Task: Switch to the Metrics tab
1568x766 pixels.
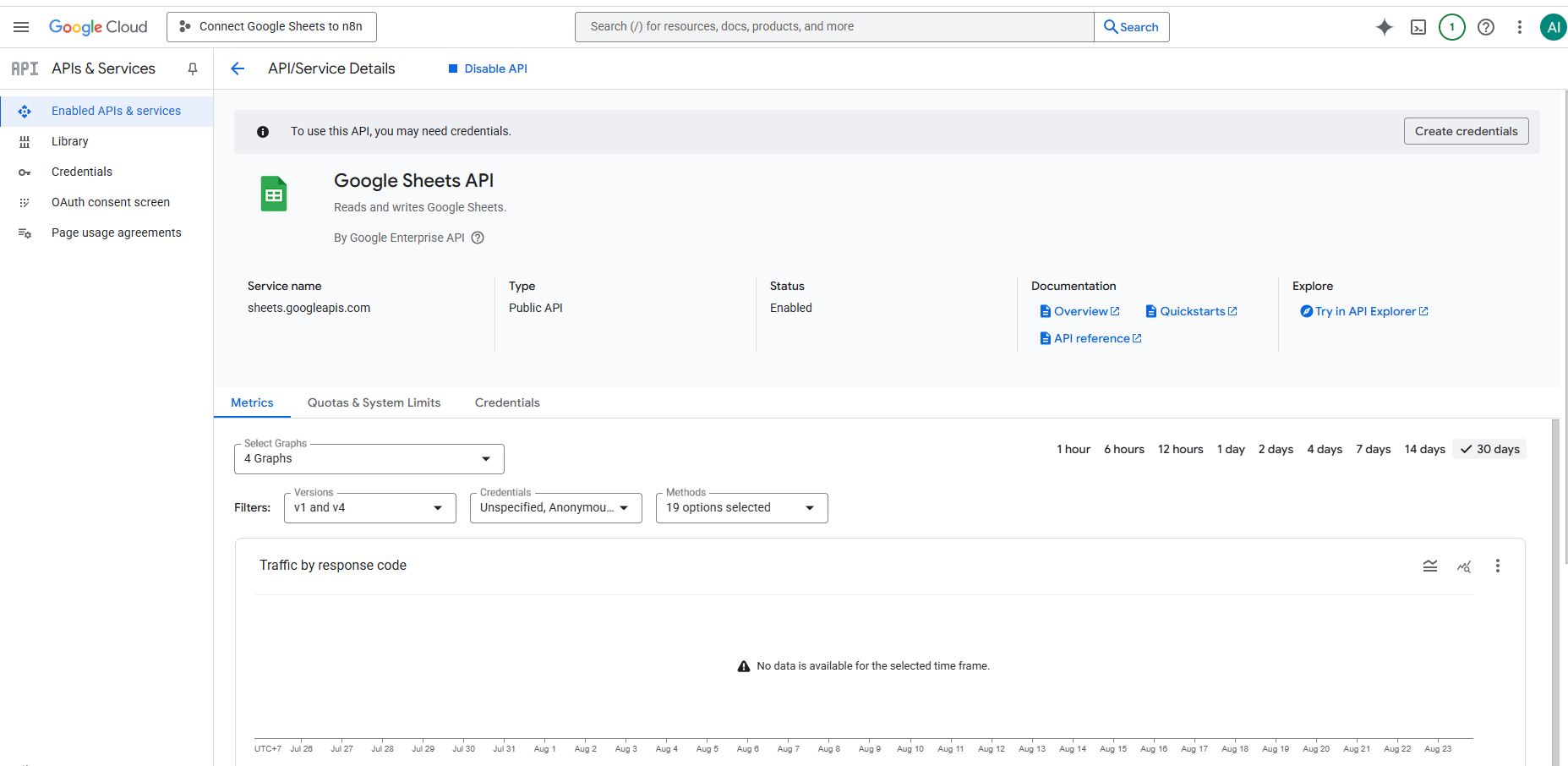Action: 252,402
